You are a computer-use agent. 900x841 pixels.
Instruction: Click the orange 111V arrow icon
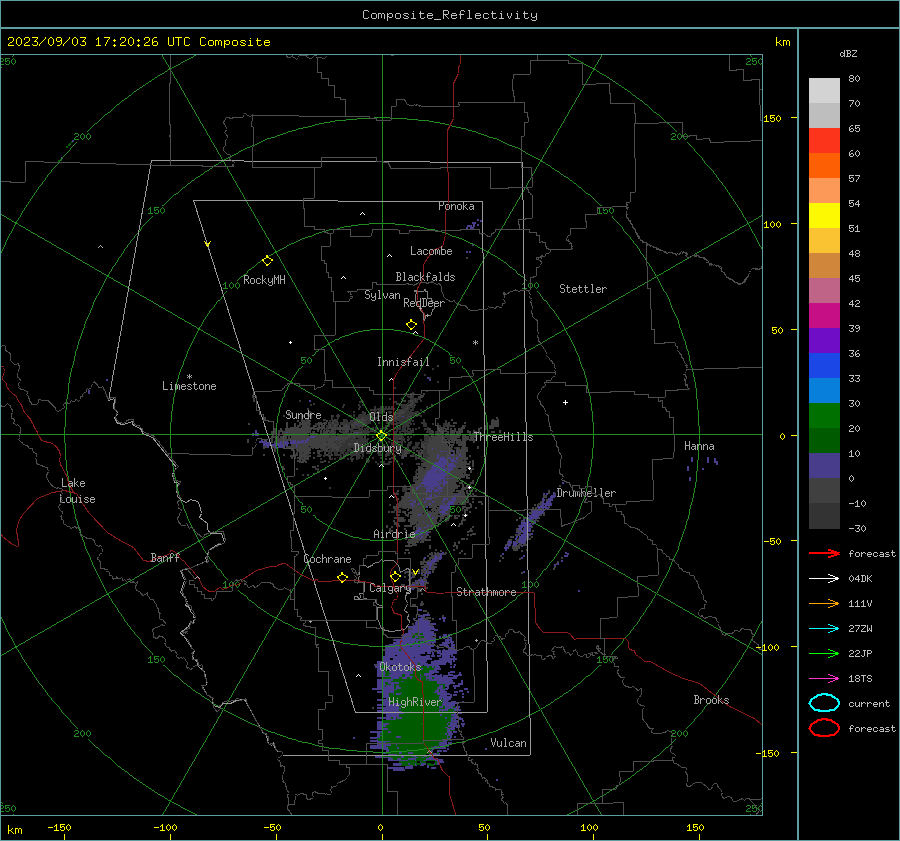pos(824,603)
